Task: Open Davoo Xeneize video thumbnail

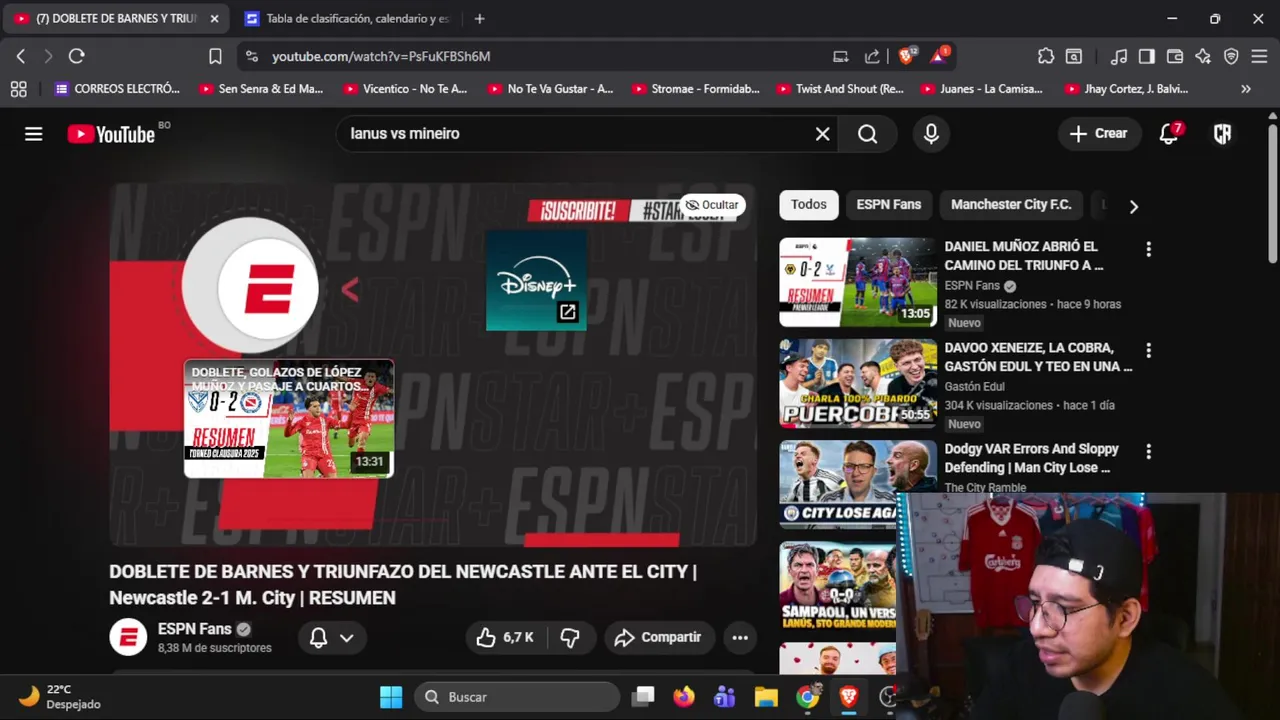Action: pos(858,384)
